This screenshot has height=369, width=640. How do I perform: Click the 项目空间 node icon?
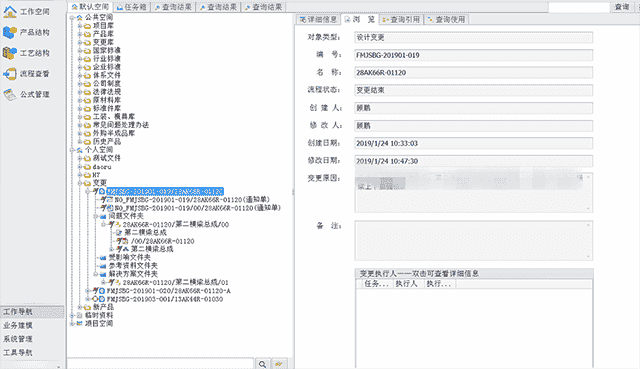coord(80,324)
